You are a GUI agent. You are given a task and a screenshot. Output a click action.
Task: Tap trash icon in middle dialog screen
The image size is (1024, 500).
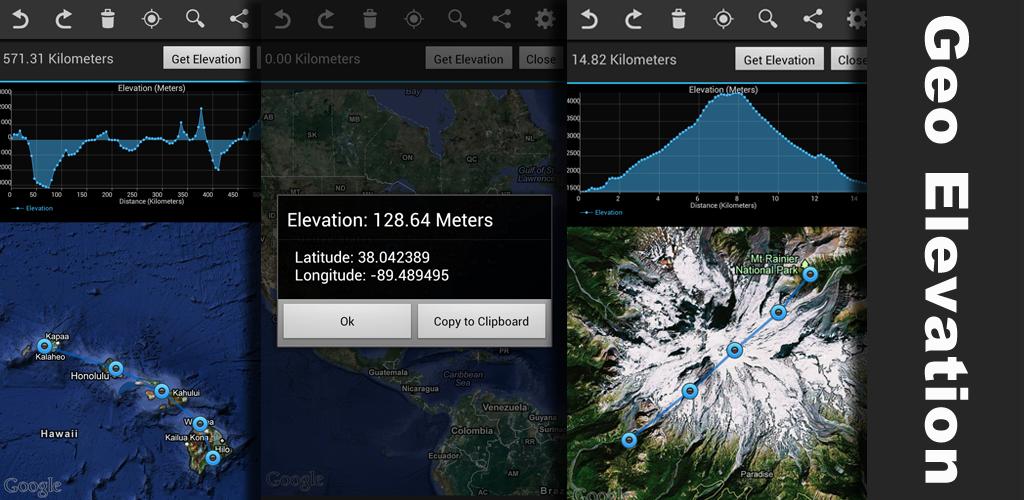click(x=370, y=19)
